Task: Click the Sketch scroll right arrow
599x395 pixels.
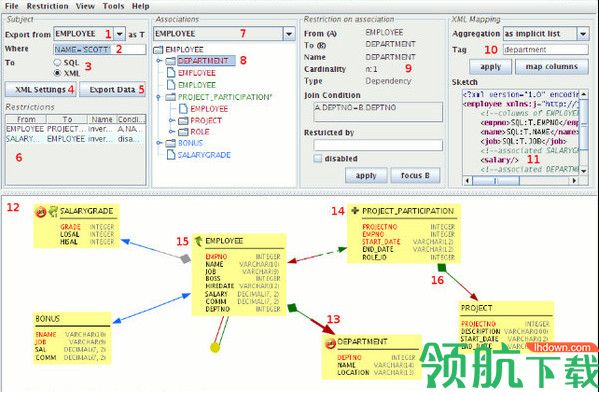Action: [x=574, y=180]
